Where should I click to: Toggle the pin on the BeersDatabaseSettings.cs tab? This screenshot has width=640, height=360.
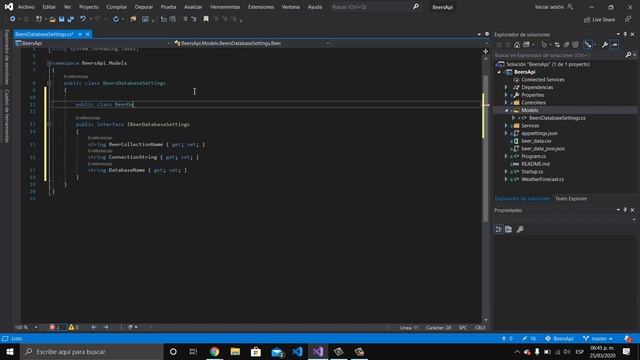click(x=80, y=34)
